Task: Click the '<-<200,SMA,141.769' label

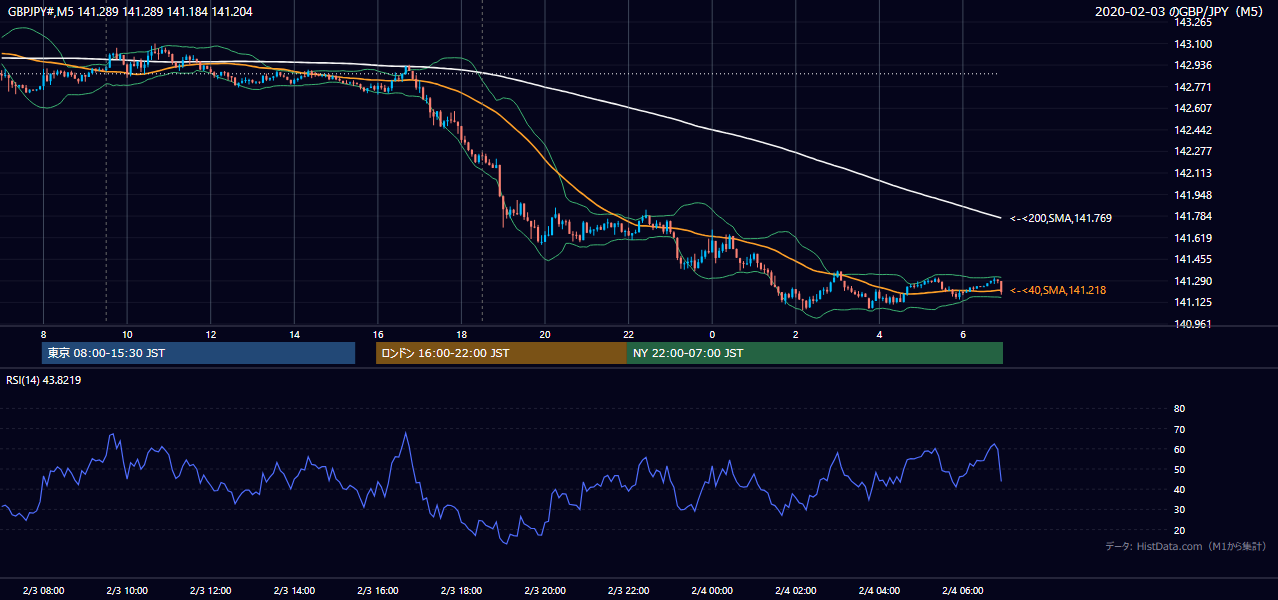Action: click(x=1060, y=218)
